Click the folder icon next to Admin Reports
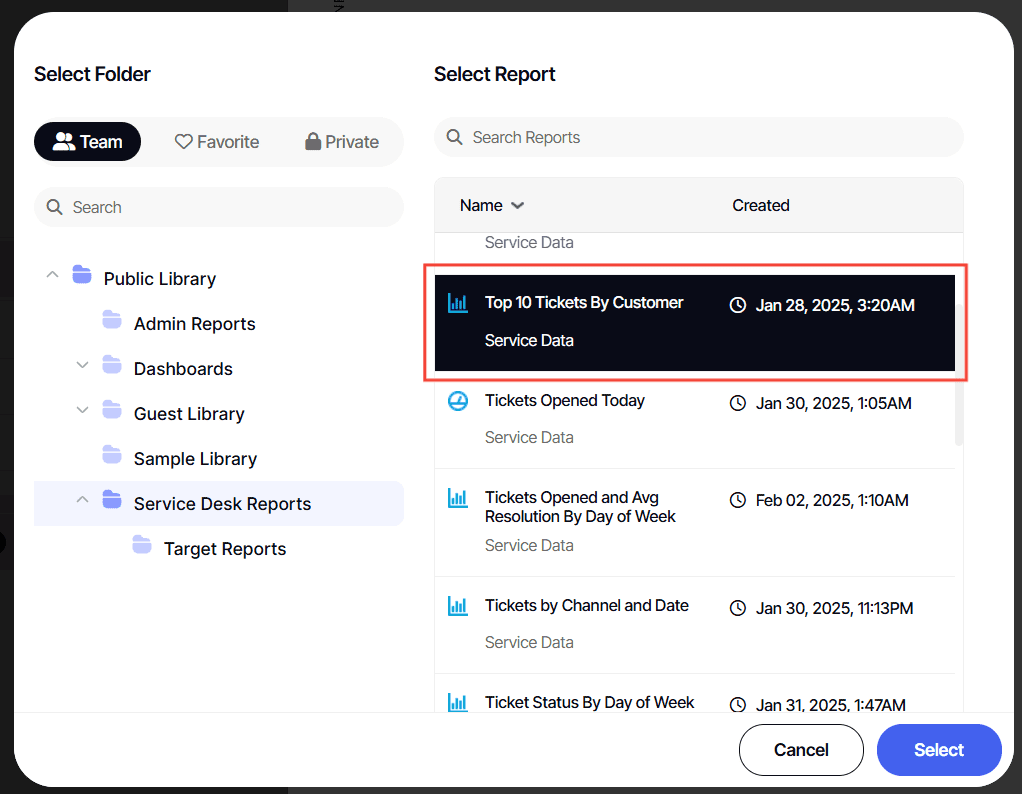Screen dimensions: 1022x794 112,321
